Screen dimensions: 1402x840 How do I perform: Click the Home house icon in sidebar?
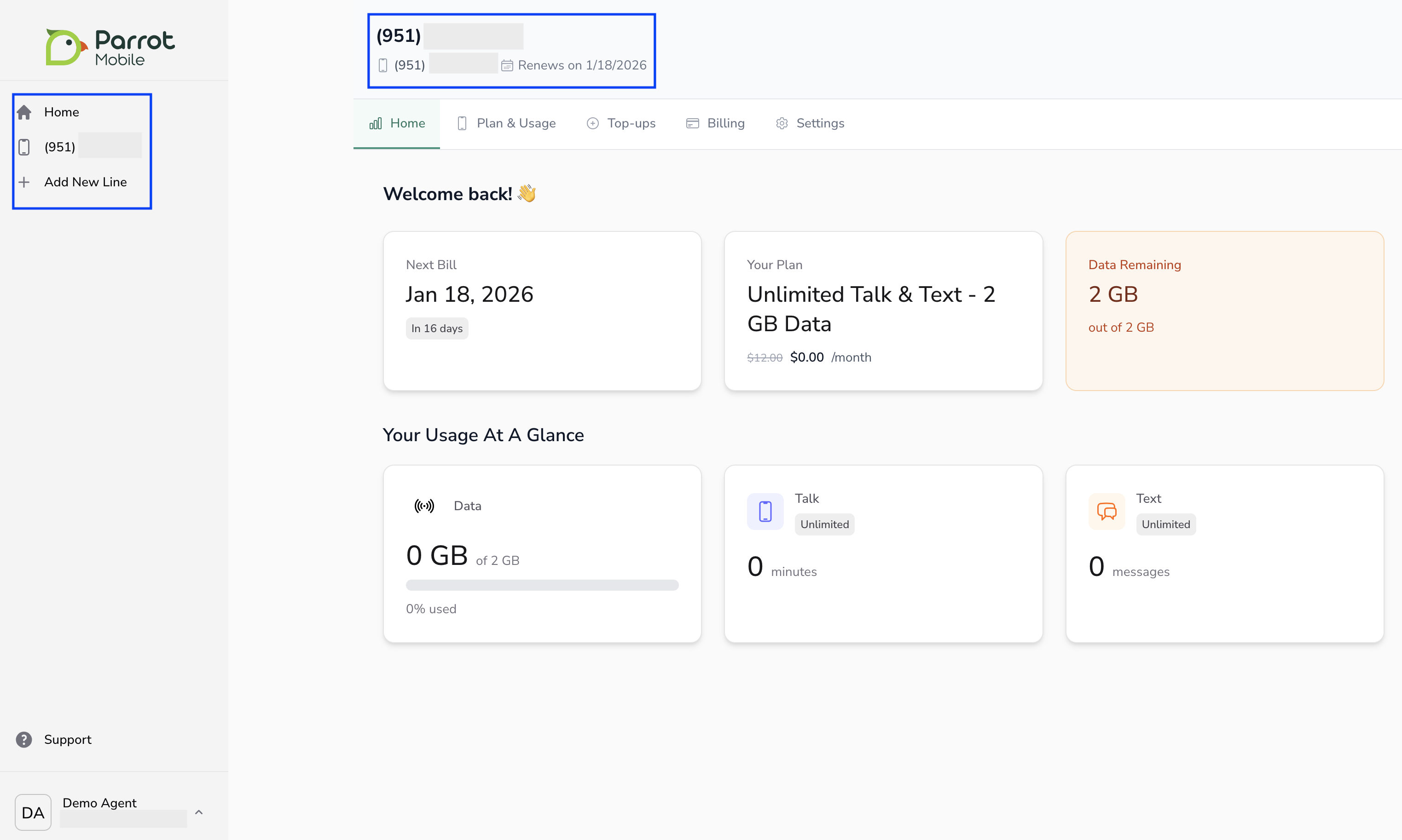[x=24, y=112]
